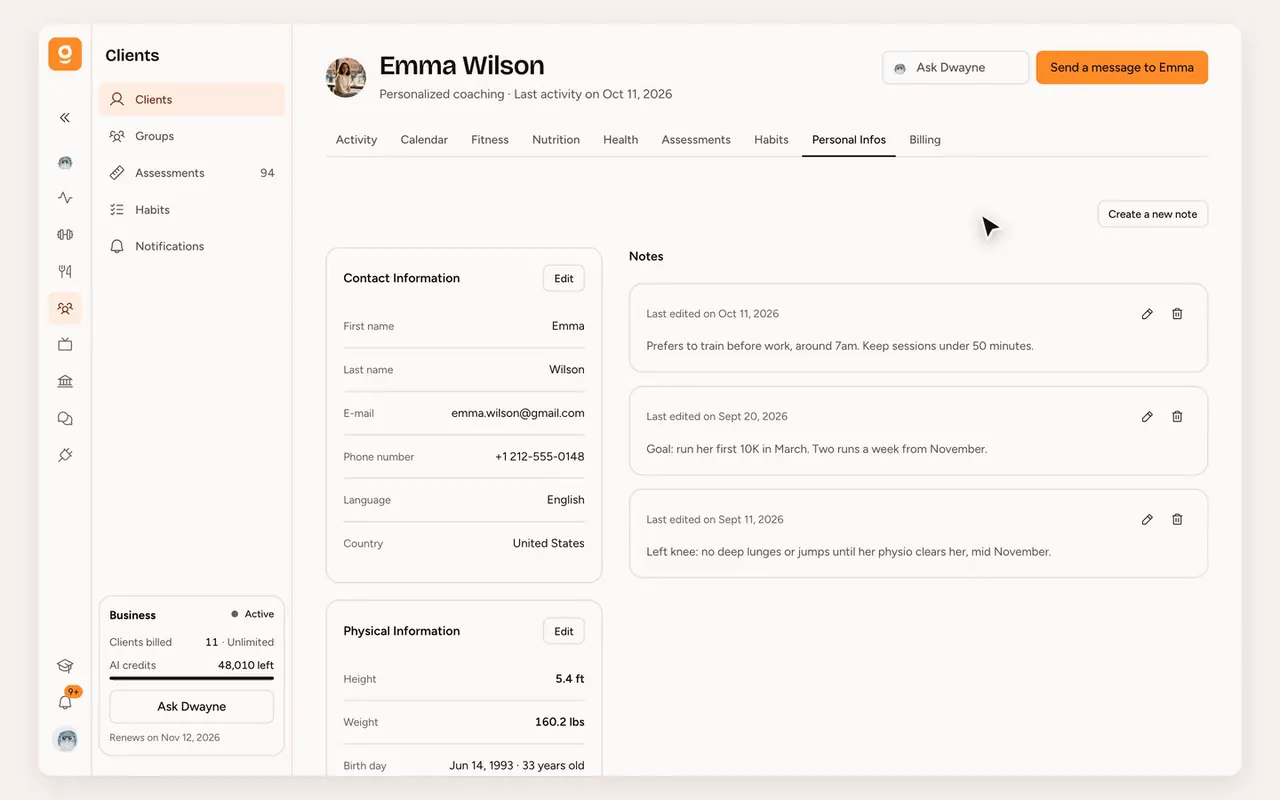Open Notifications in the sidebar menu
The image size is (1280, 800).
pos(191,246)
